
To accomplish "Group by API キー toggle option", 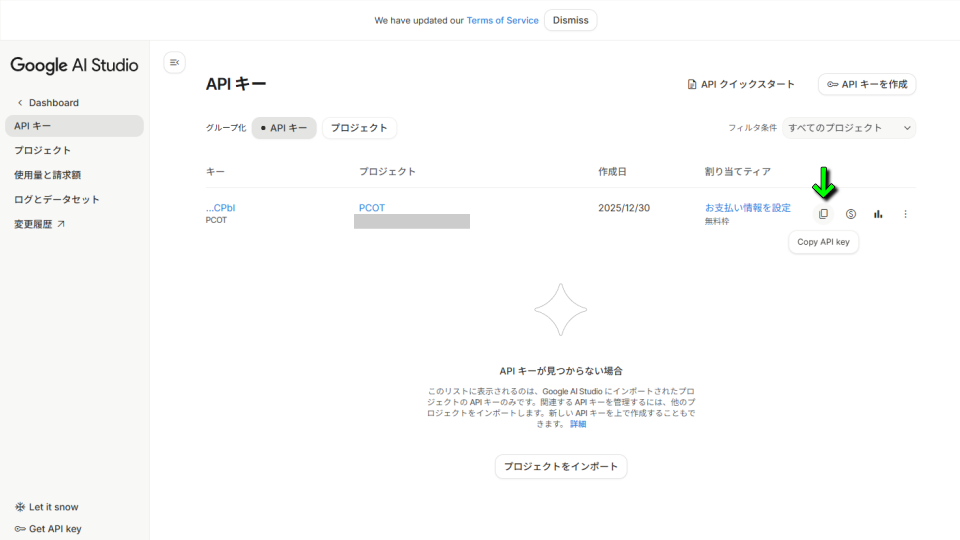I will 284,128.
